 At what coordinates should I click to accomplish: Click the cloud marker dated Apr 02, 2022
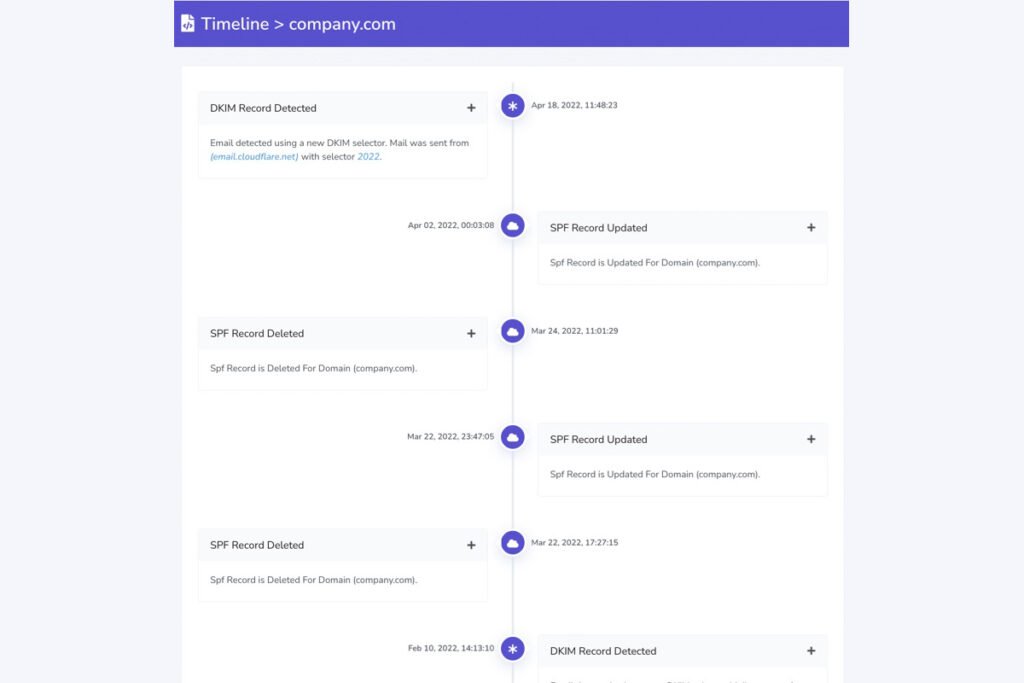click(513, 226)
